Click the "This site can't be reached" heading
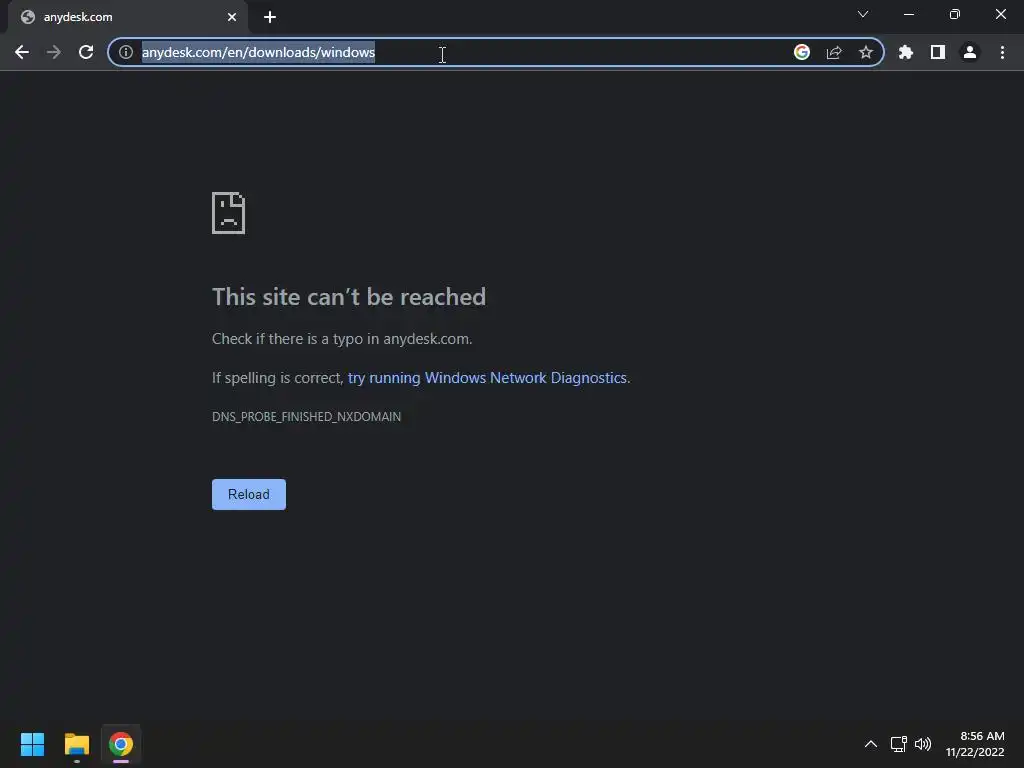Viewport: 1024px width, 768px height. point(349,297)
